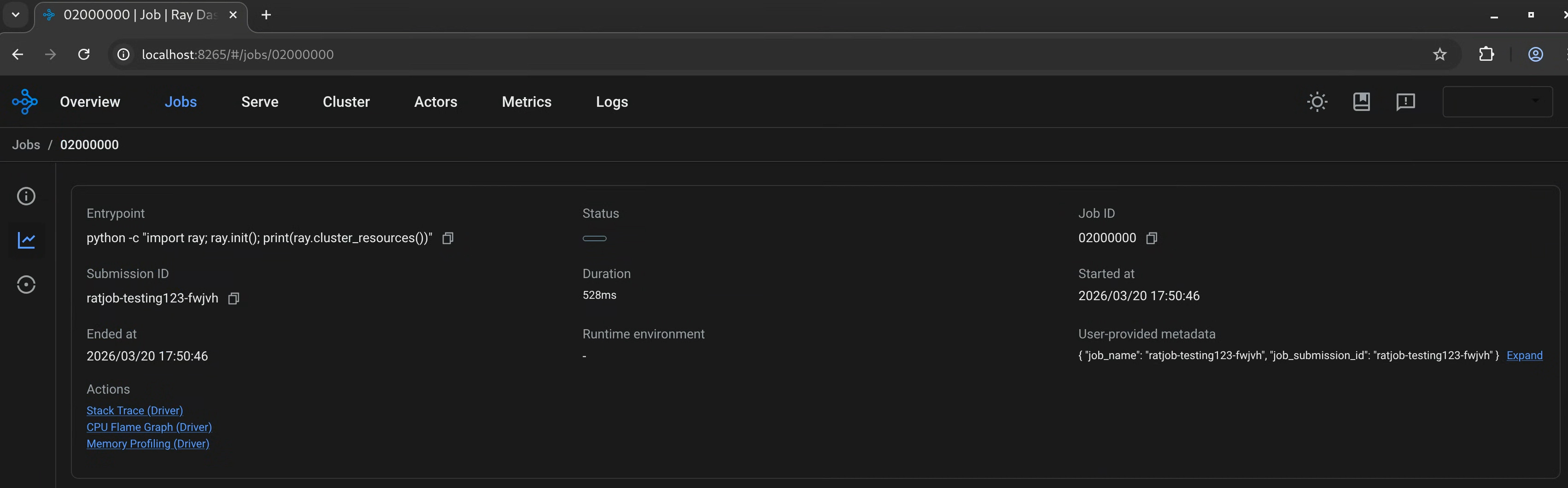The width and height of the screenshot is (1568, 488).
Task: Open the Cluster page
Action: (x=346, y=102)
